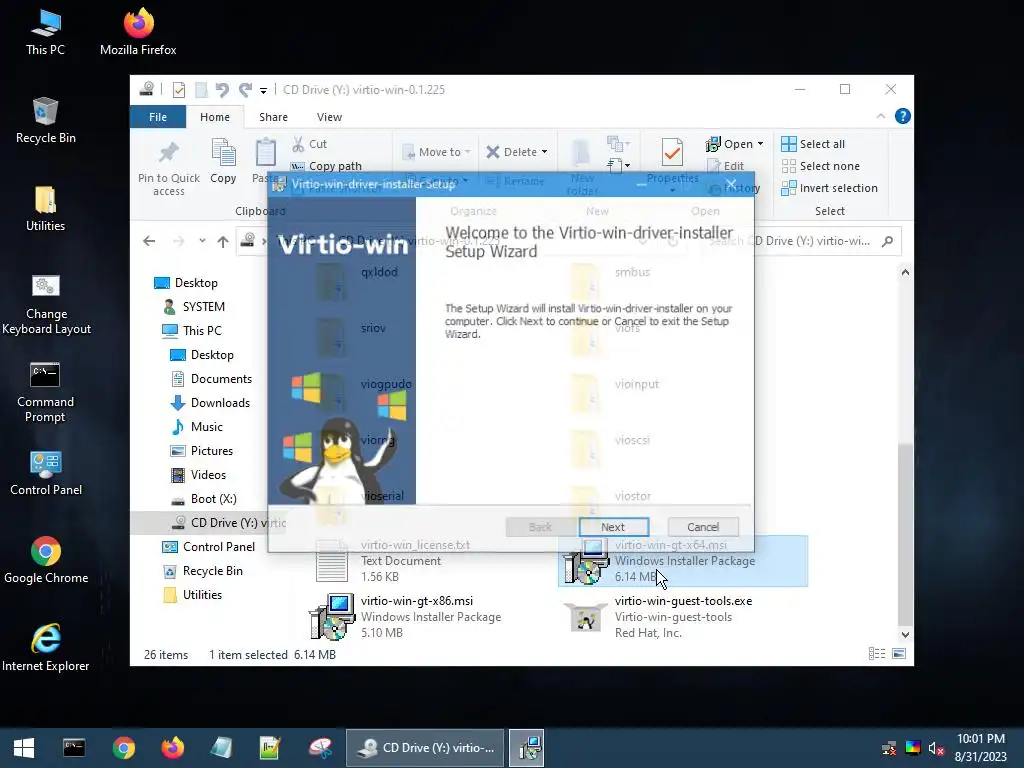Screen dimensions: 1024x768
Task: Click taskbar Firefox icon
Action: coord(173,748)
